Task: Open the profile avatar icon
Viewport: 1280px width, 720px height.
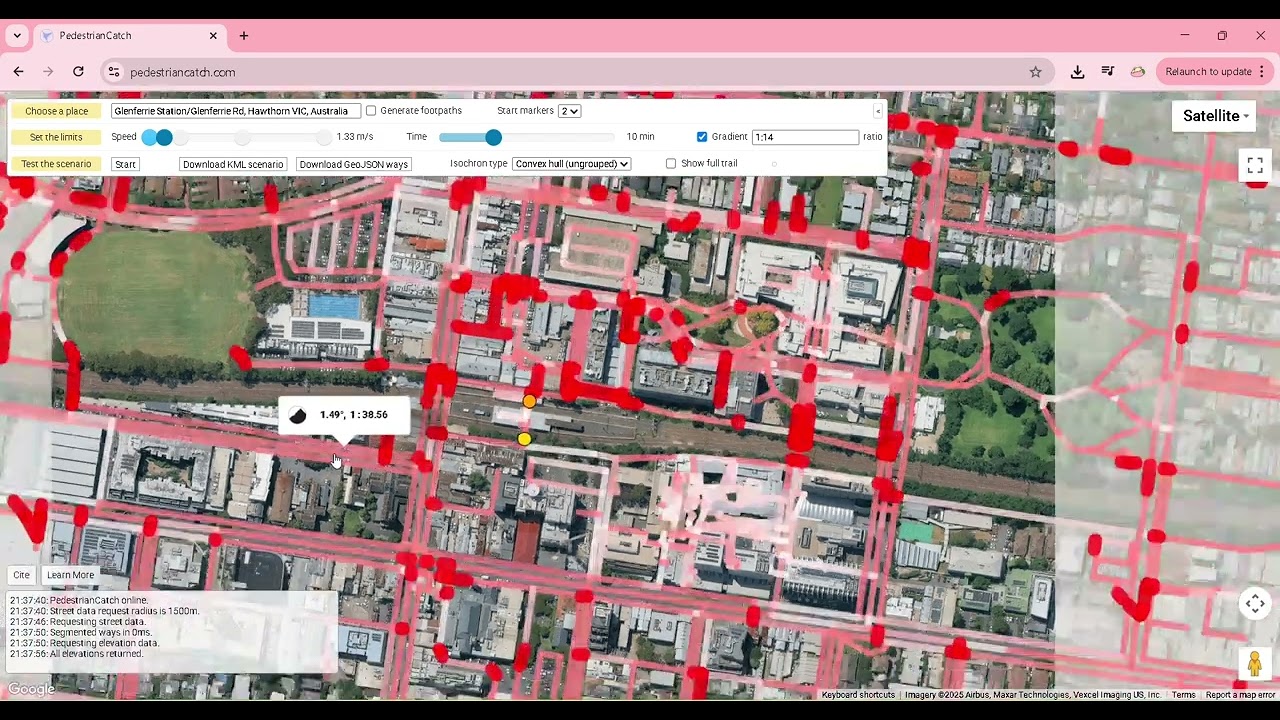Action: click(1137, 72)
